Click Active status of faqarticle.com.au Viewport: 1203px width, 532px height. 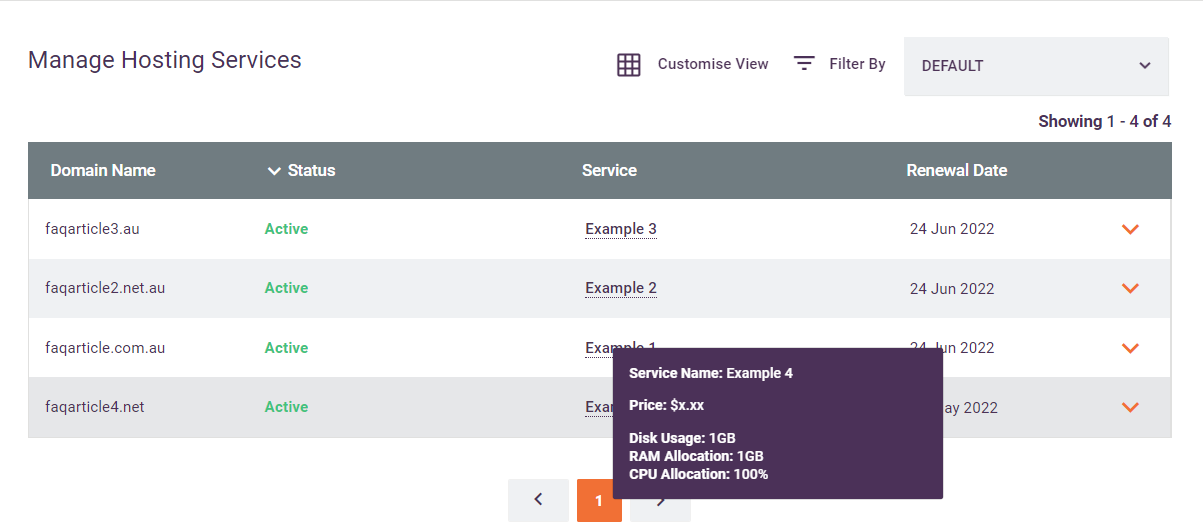click(286, 348)
